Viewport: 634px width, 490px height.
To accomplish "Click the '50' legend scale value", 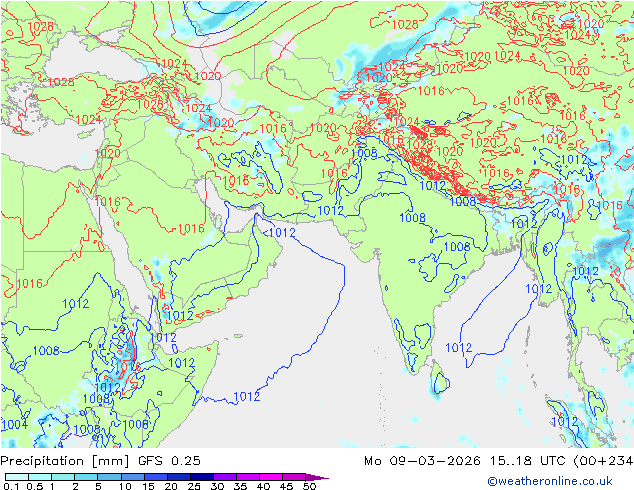I will pos(309,486).
